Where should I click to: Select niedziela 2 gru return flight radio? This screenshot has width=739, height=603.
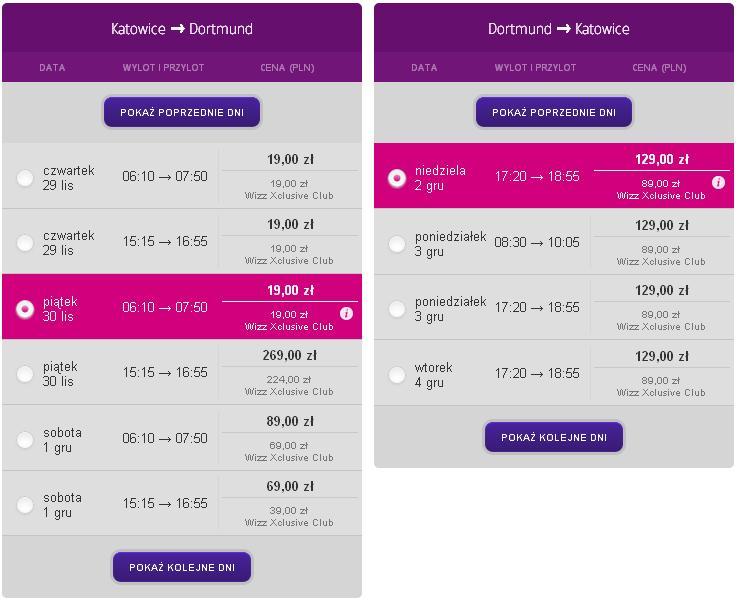397,178
